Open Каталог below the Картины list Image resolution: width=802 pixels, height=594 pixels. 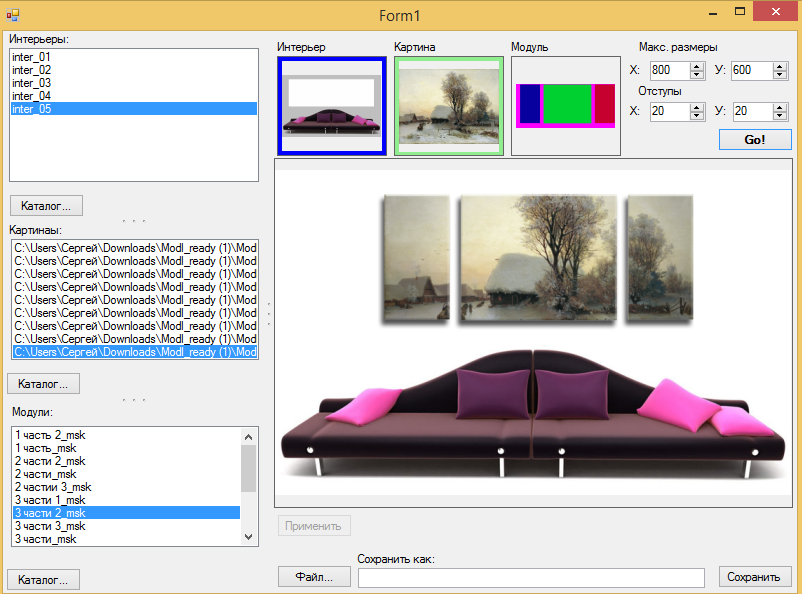click(43, 384)
